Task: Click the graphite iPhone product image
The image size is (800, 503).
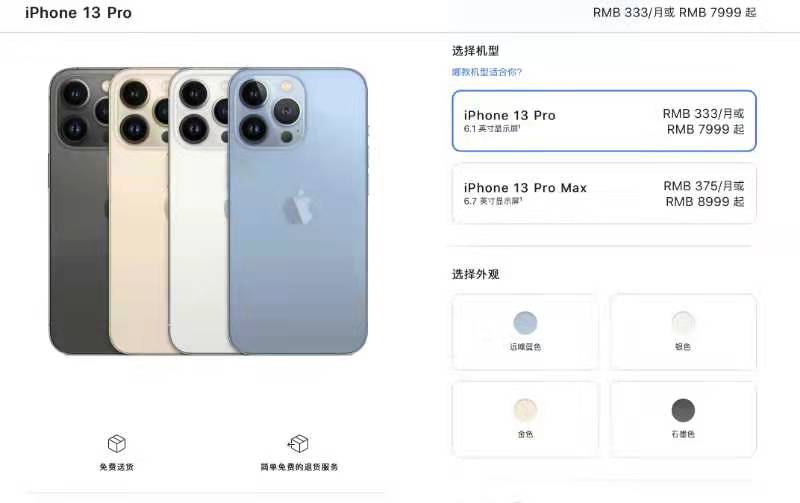Action: click(79, 211)
